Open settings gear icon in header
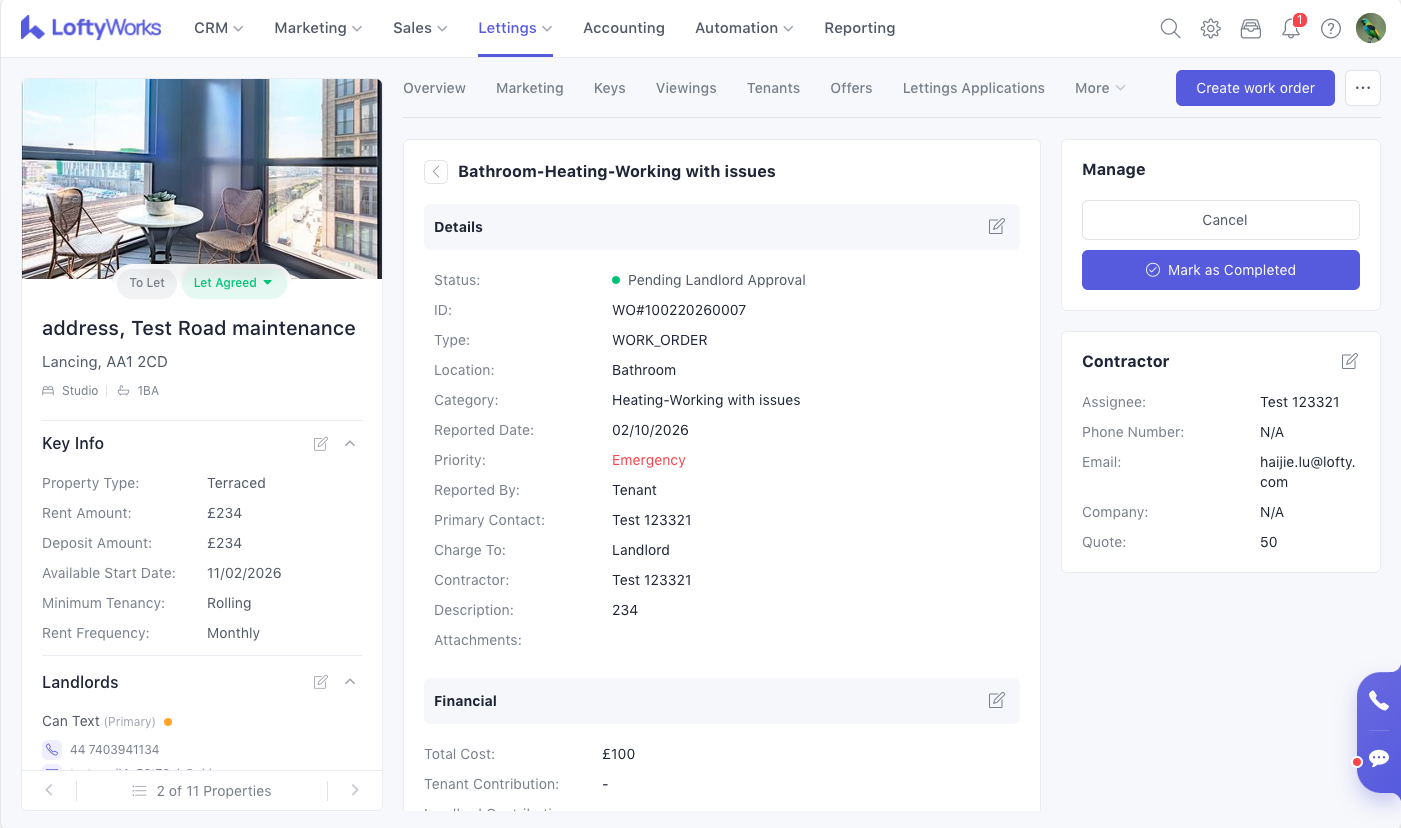 [1210, 28]
